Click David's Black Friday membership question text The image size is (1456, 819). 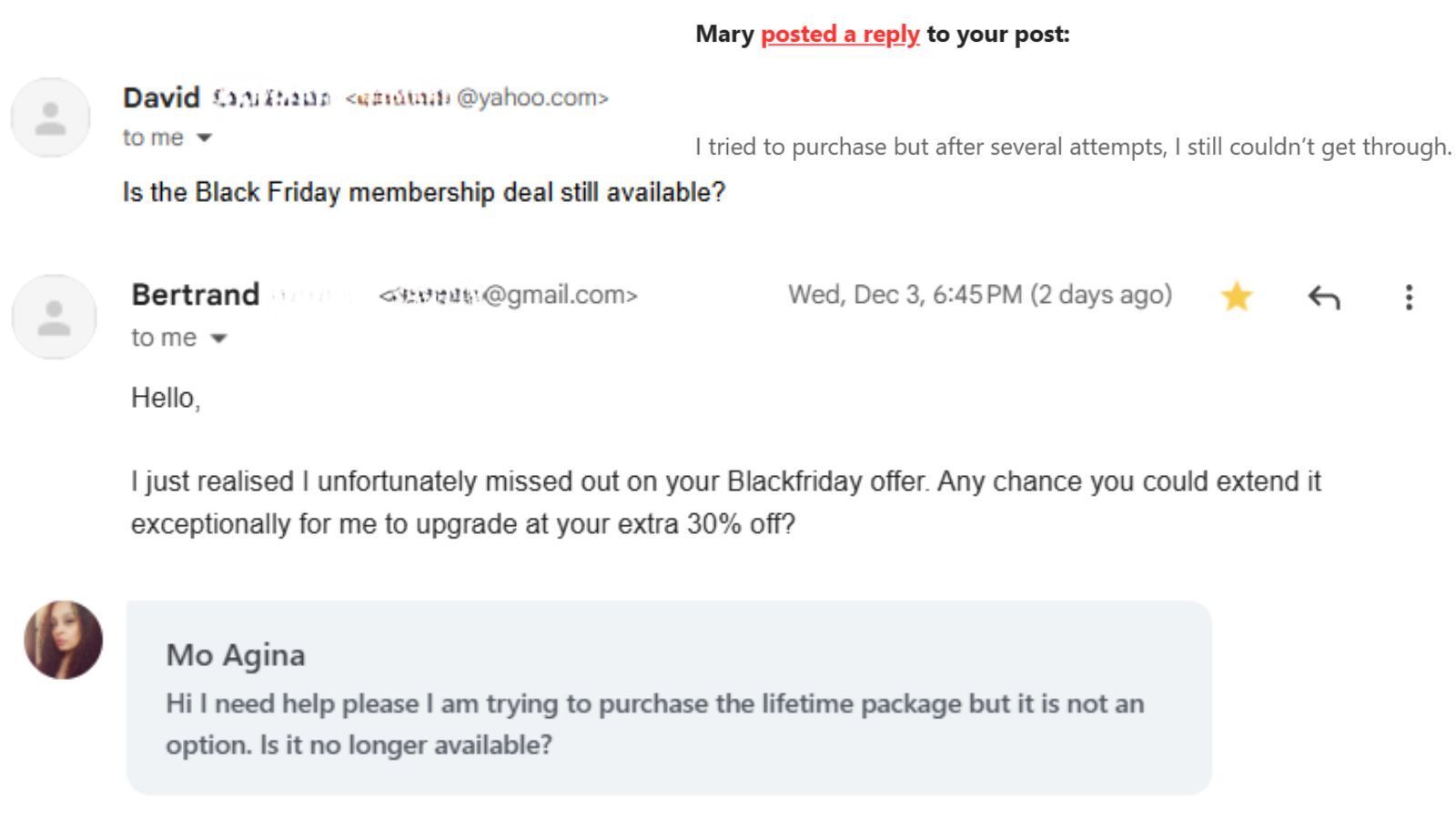pyautogui.click(x=423, y=193)
